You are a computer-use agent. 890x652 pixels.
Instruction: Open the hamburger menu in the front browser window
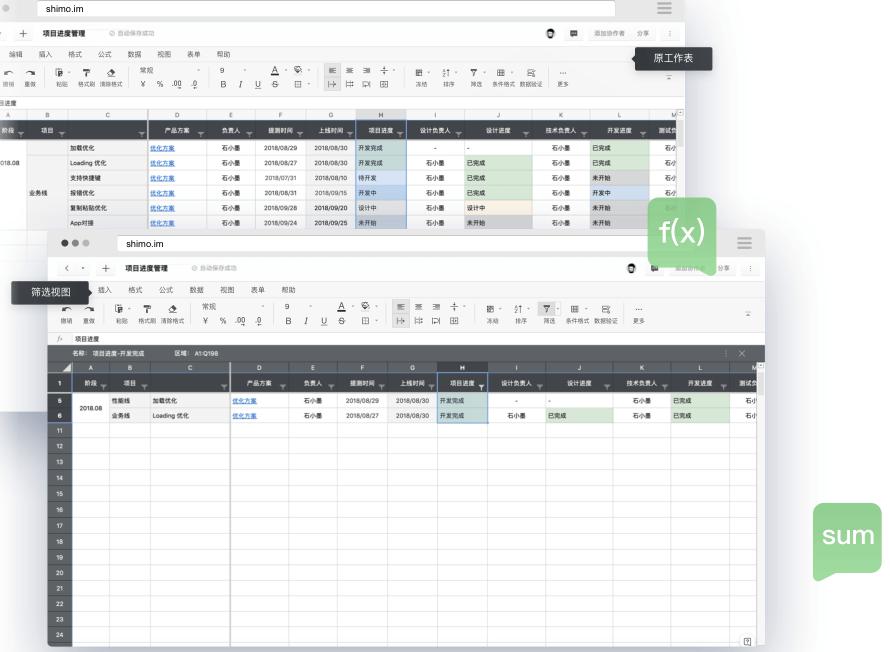(x=744, y=243)
